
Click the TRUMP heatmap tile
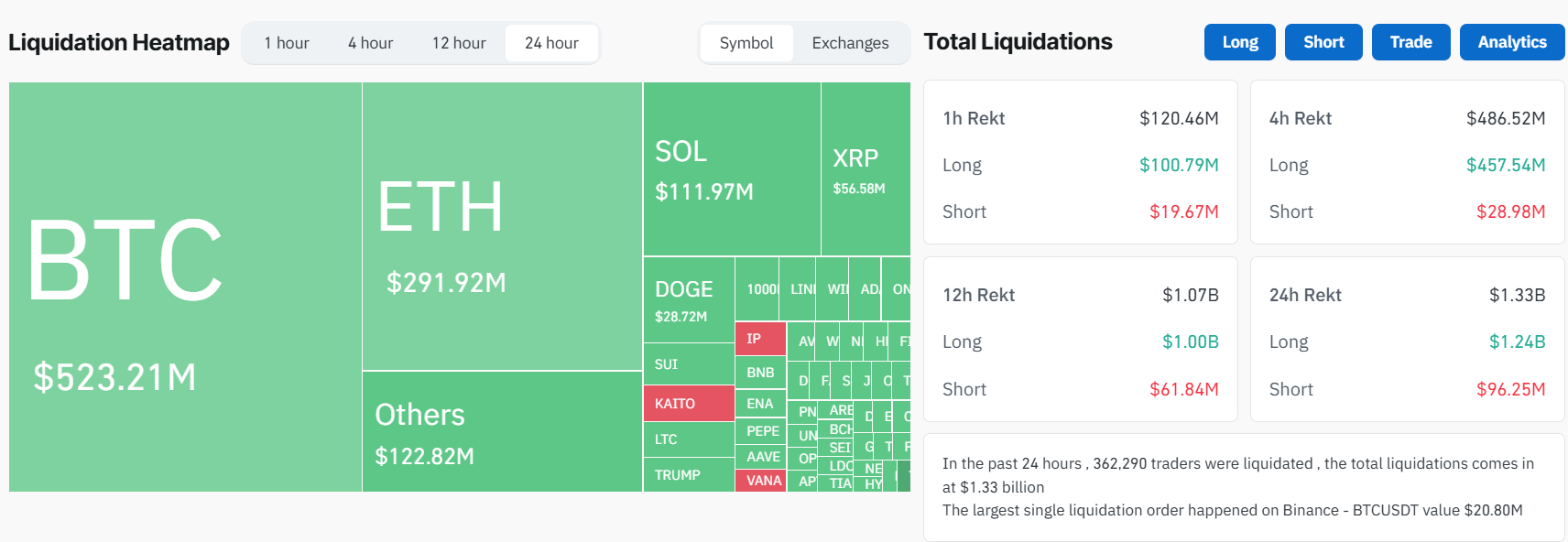tap(689, 475)
